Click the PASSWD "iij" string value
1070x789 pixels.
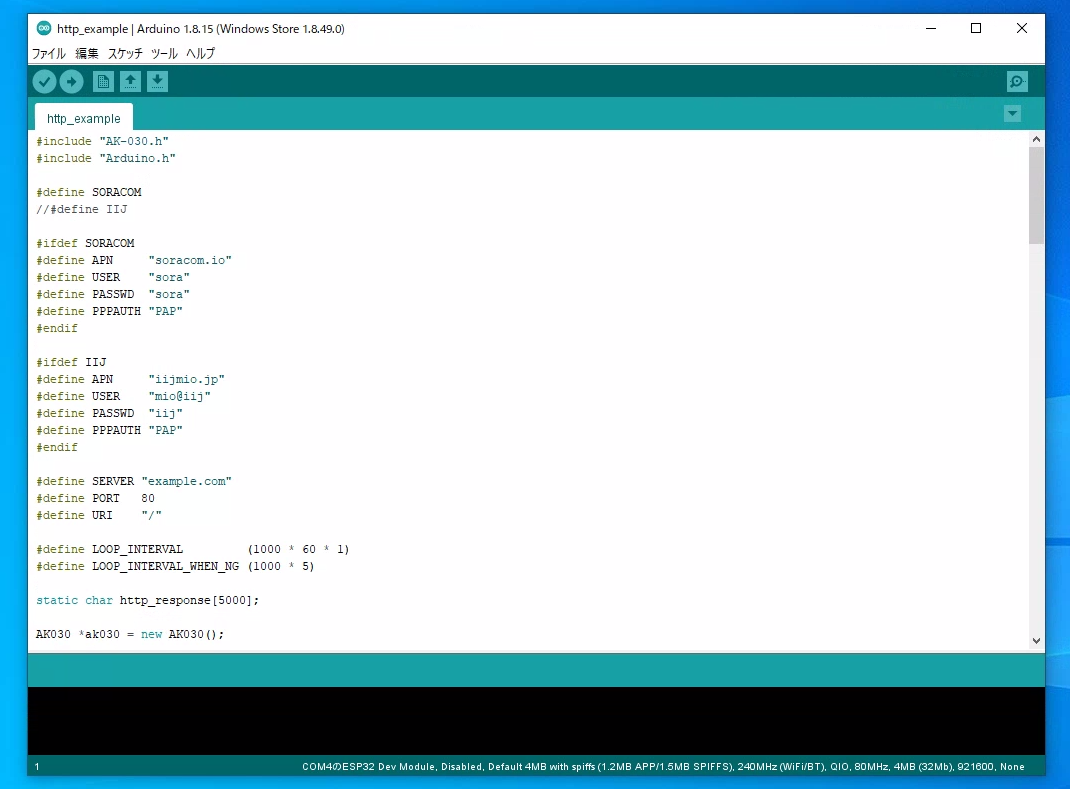pyautogui.click(x=165, y=414)
